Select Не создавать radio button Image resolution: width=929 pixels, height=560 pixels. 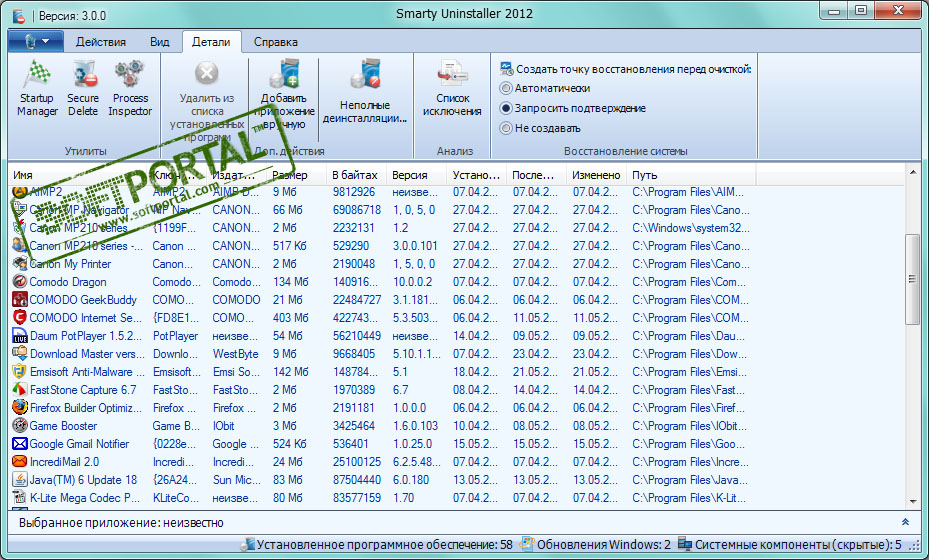(x=505, y=128)
